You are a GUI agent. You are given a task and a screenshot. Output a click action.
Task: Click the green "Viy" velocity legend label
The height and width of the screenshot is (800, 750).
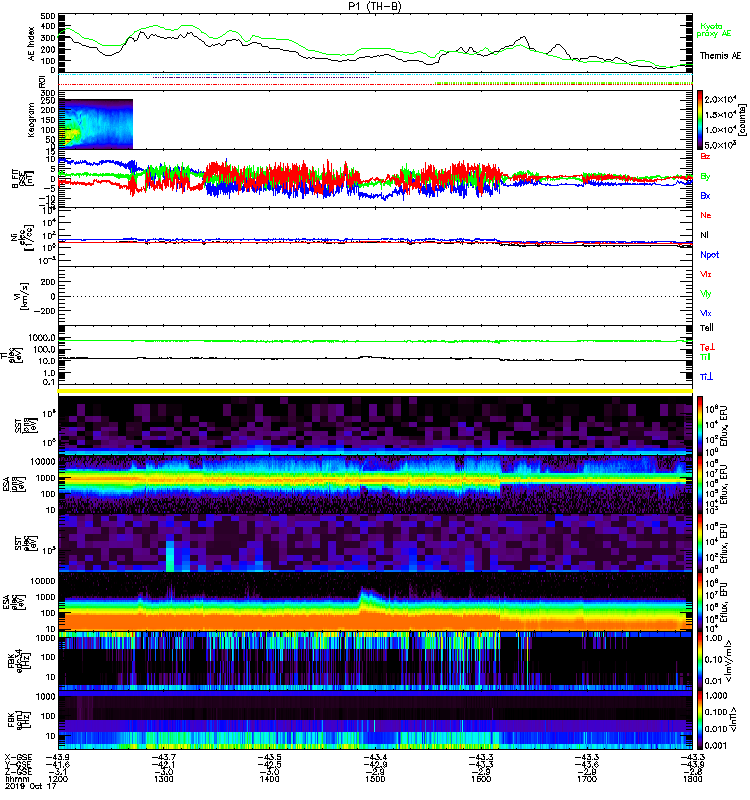click(706, 294)
